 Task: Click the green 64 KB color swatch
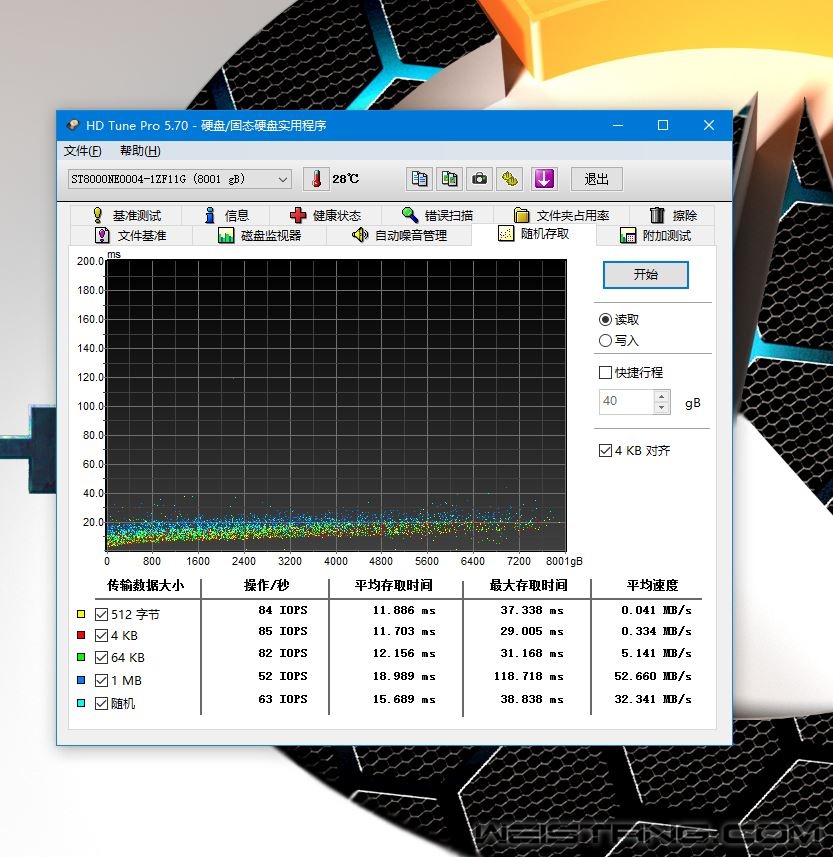[x=81, y=658]
